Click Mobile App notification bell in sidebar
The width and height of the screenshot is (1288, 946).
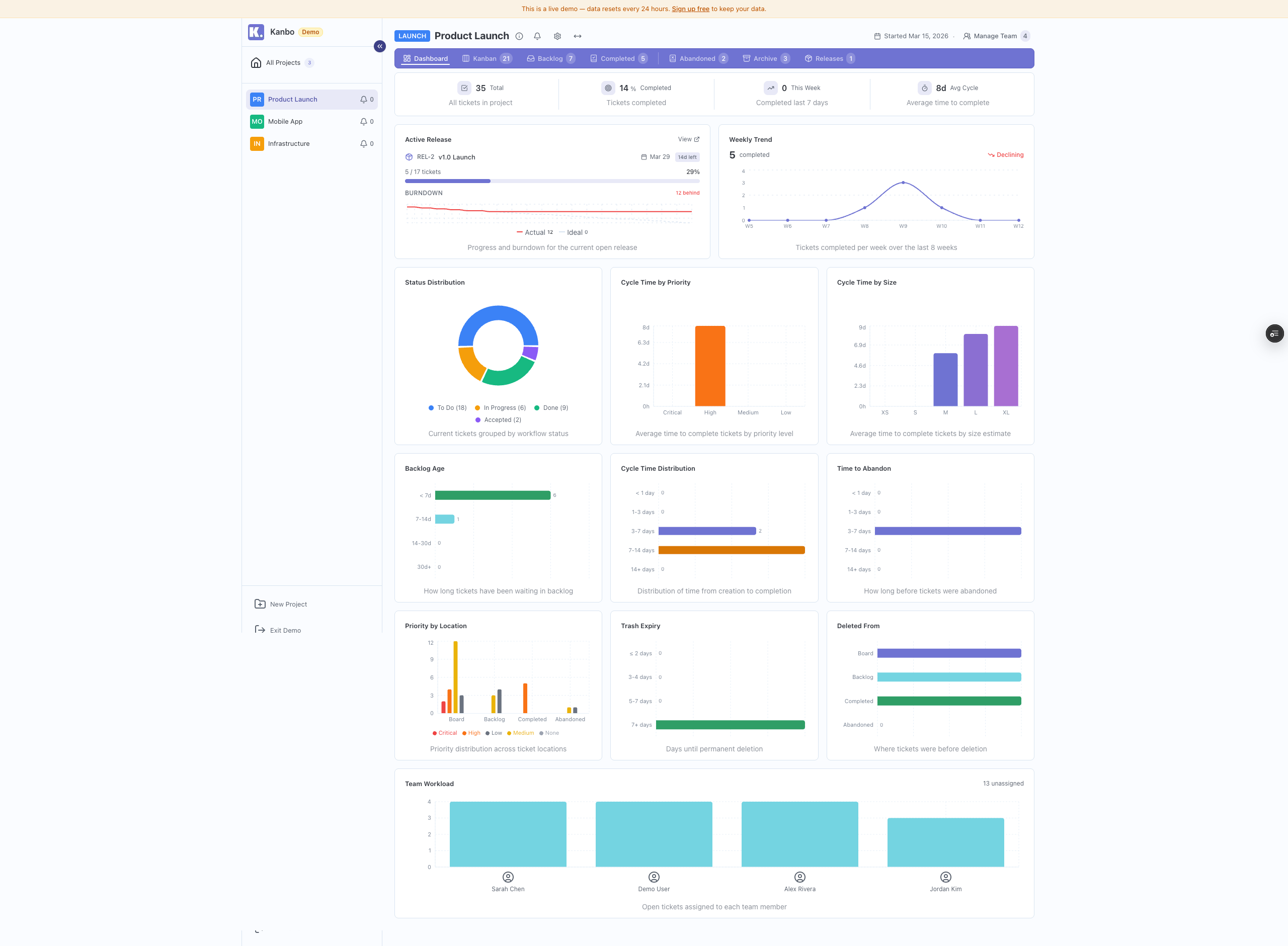click(x=364, y=121)
